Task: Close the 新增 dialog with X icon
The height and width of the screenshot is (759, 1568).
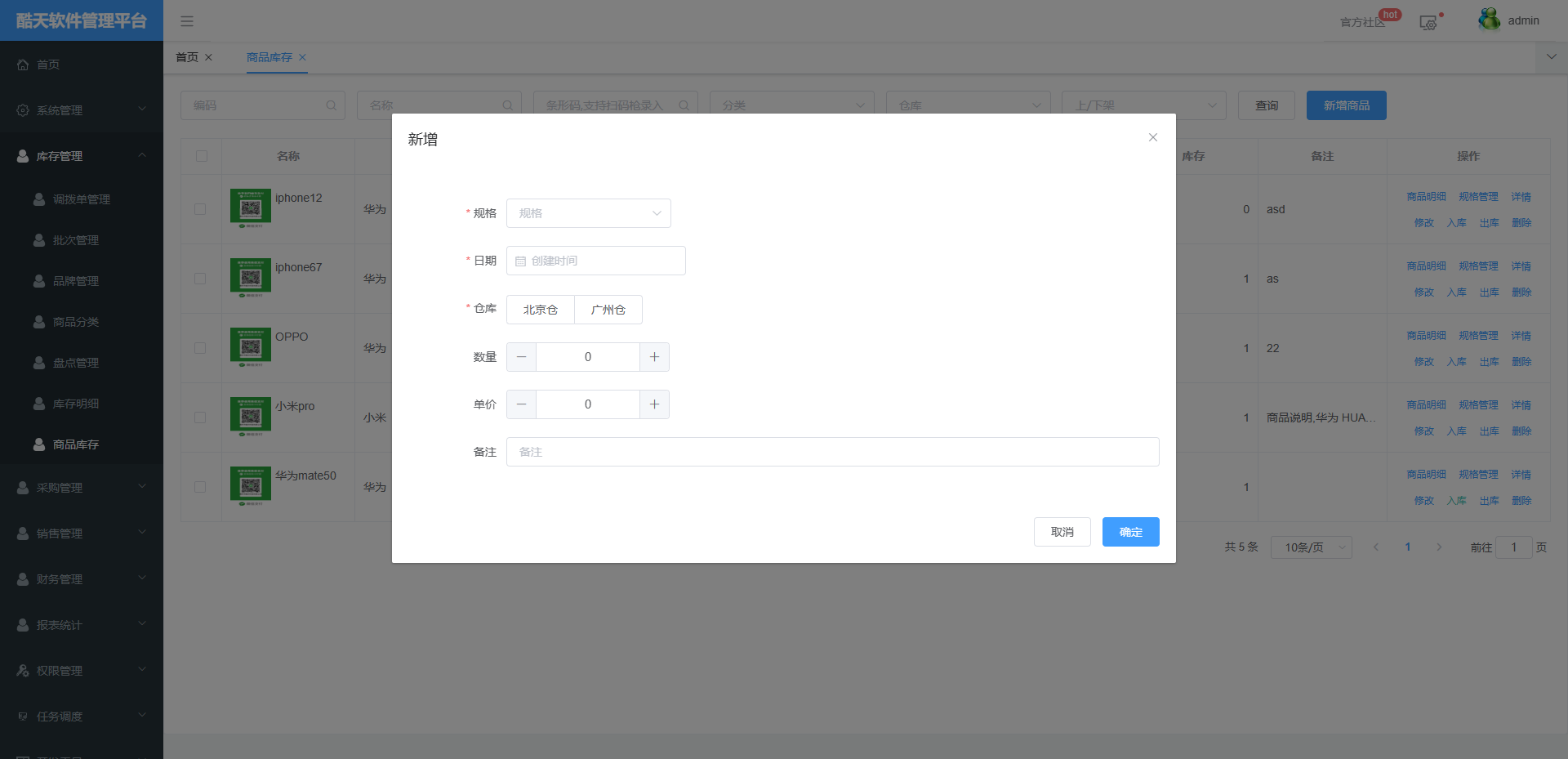Action: pos(1152,137)
